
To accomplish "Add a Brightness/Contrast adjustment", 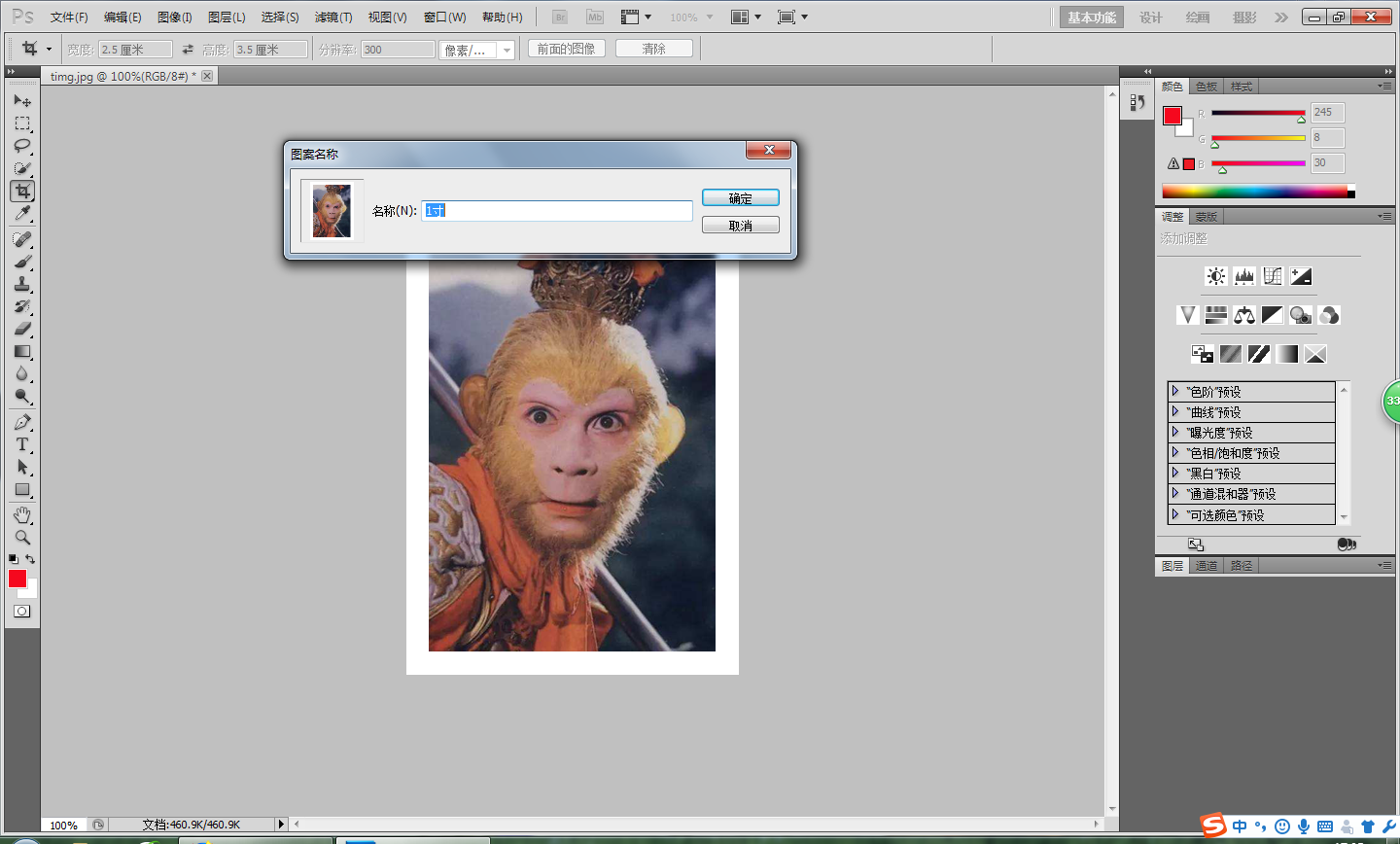I will coord(1216,276).
